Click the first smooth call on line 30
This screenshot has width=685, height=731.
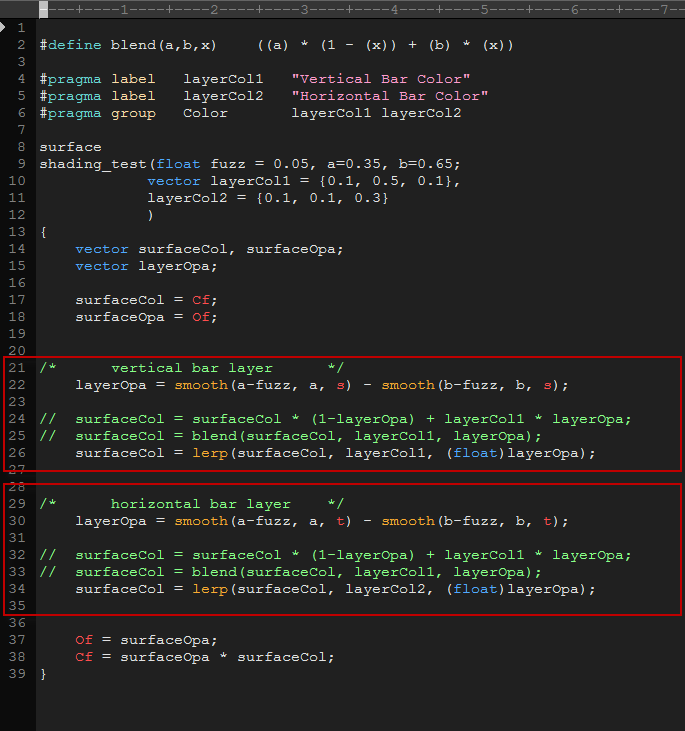[x=201, y=521]
